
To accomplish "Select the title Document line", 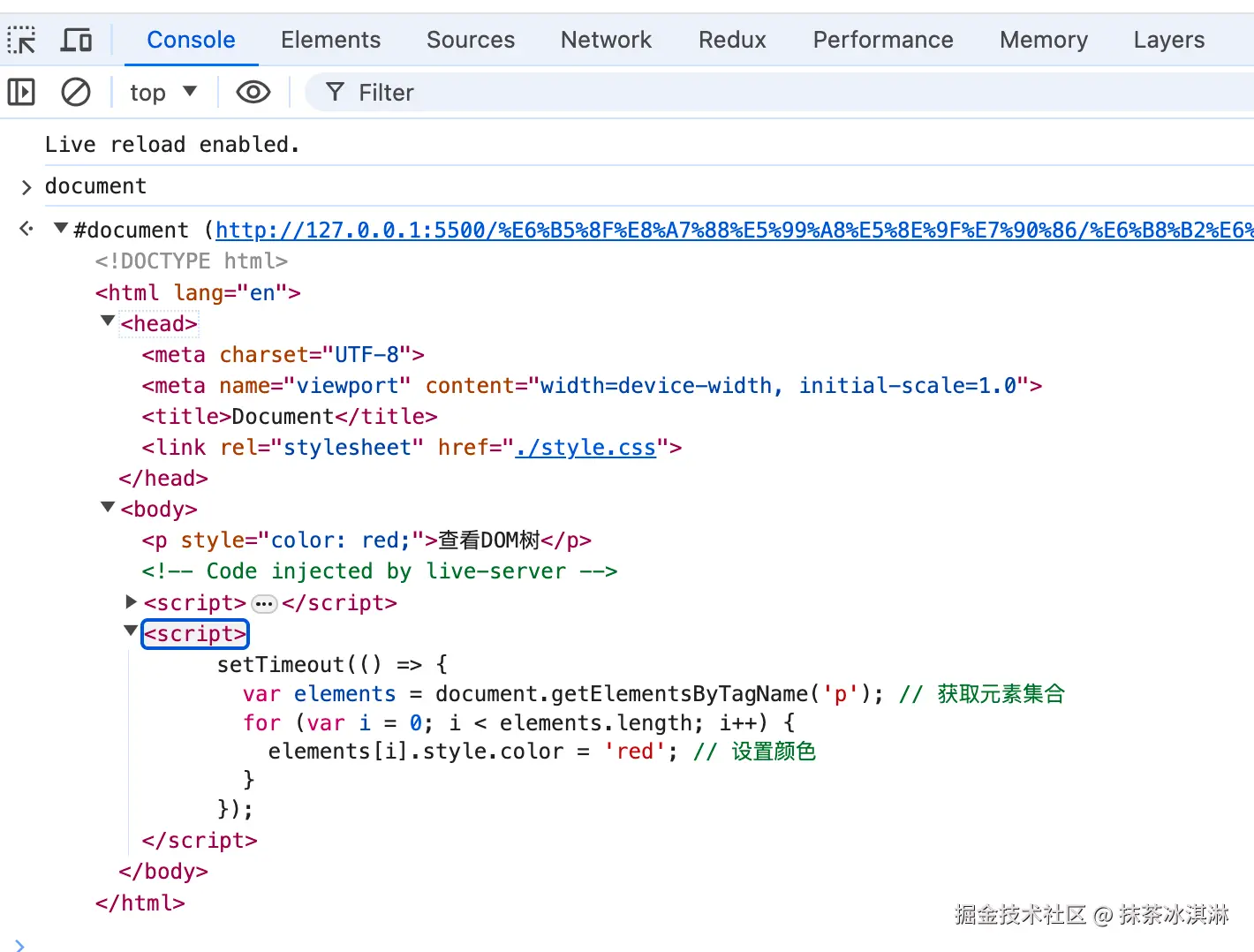I will click(x=290, y=417).
